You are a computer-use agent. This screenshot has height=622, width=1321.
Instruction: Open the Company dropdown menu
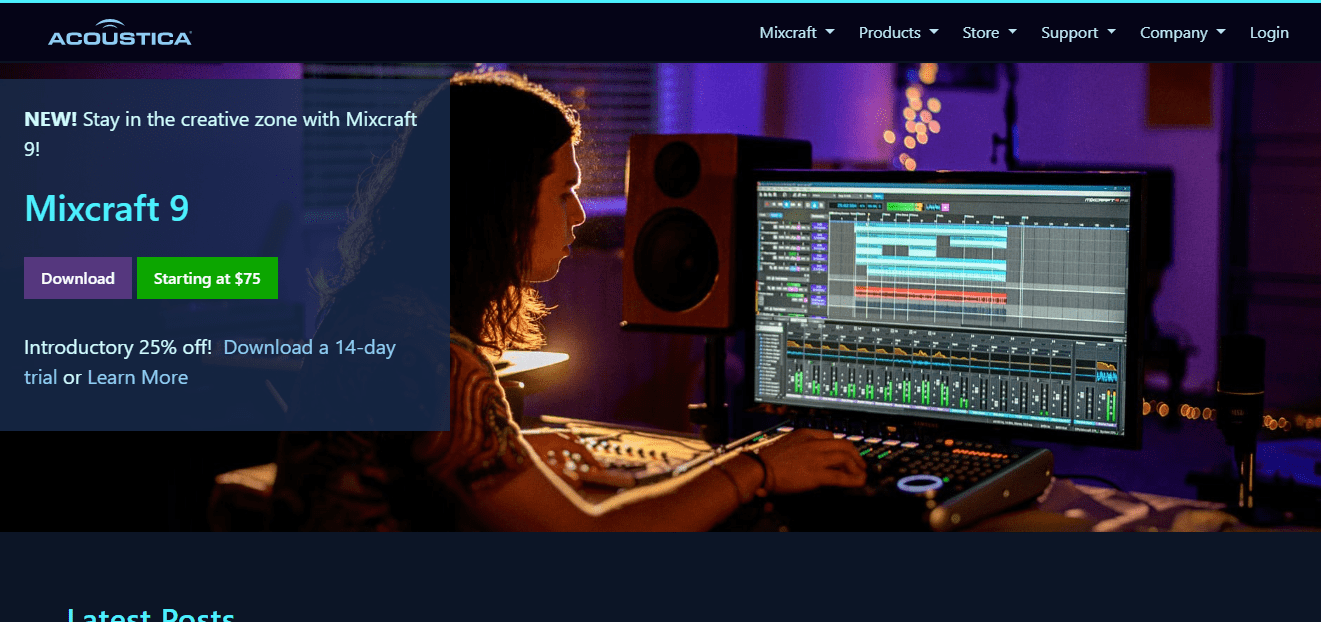tap(1183, 33)
